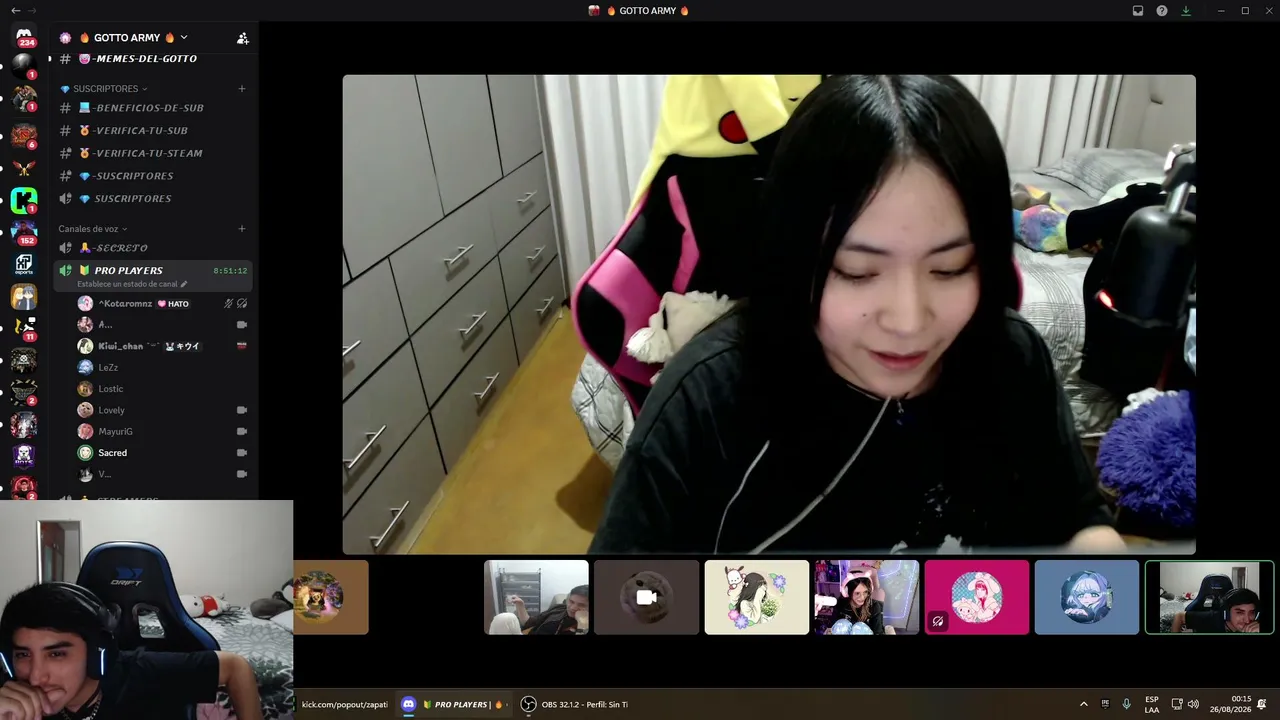Click muted microphone icon beside ^Kataromnz
Screen dimensions: 1280x720
pos(229,303)
